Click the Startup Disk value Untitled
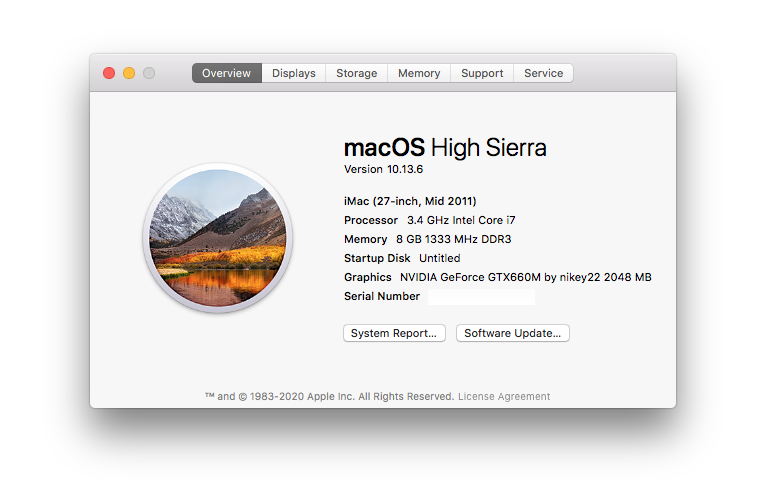 (x=439, y=258)
